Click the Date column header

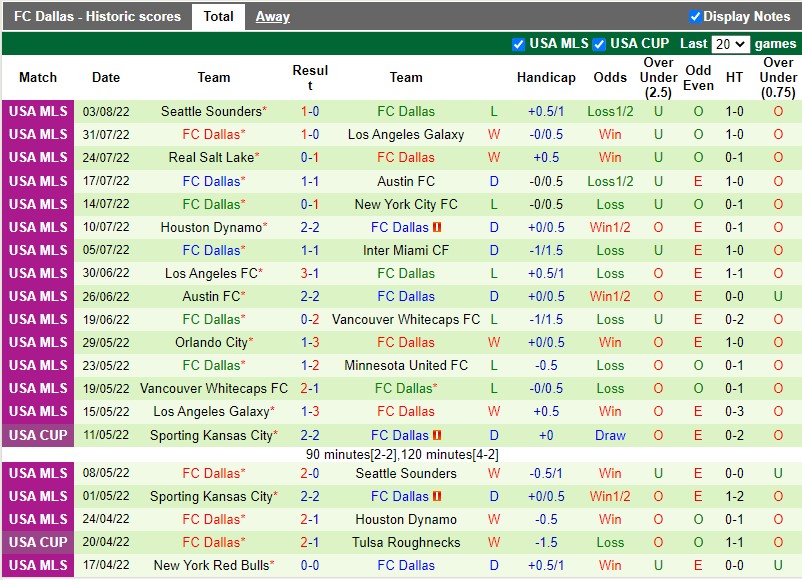tap(105, 77)
